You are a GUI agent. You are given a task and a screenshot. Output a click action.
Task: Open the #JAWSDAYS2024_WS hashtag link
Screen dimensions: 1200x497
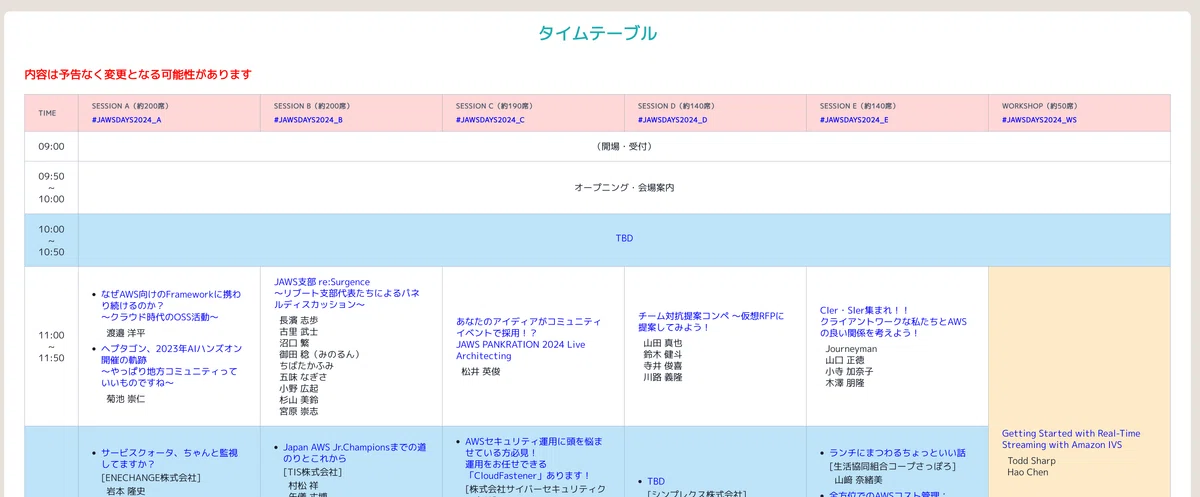coord(1039,120)
